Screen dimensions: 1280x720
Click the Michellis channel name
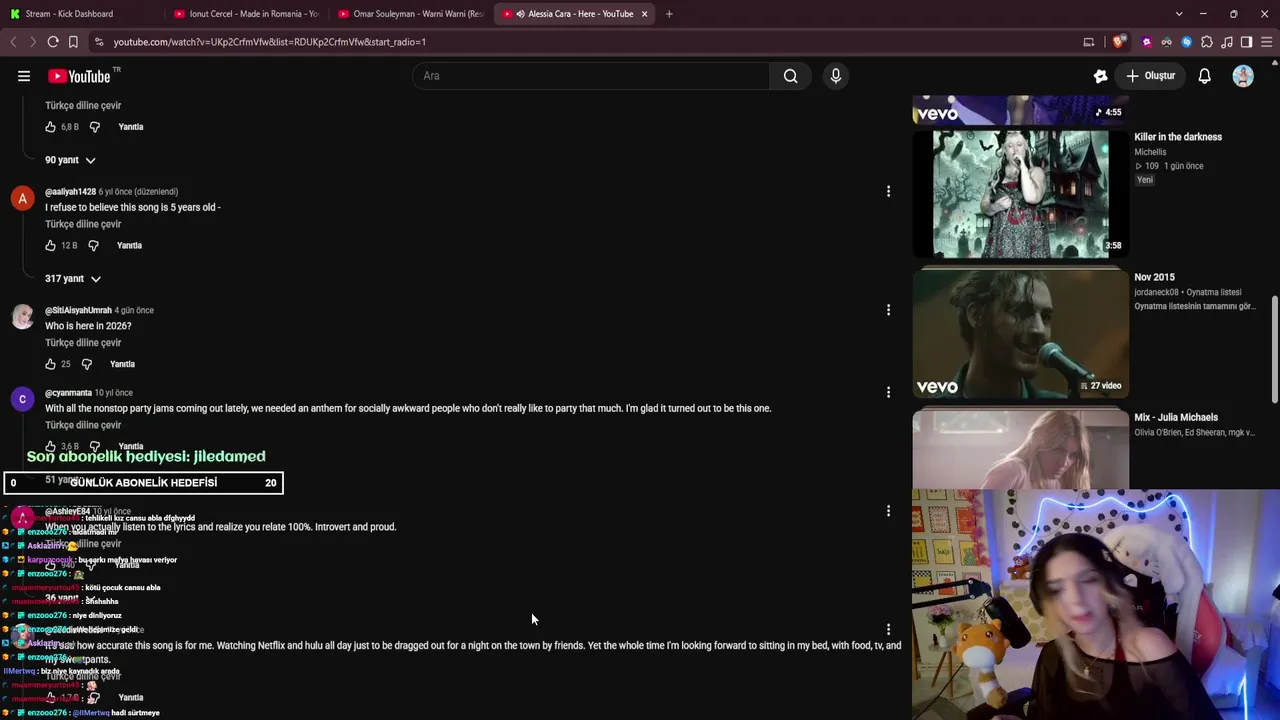[x=1150, y=152]
